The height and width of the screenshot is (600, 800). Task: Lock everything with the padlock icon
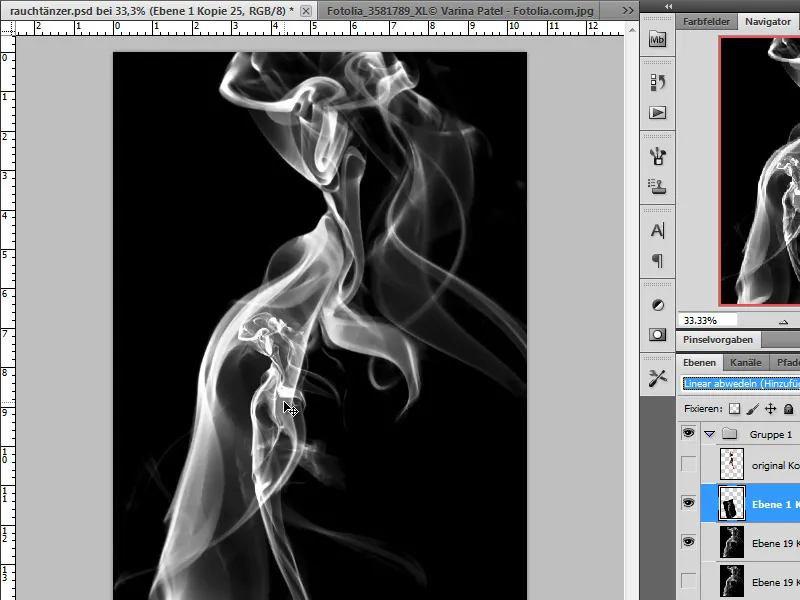(788, 409)
